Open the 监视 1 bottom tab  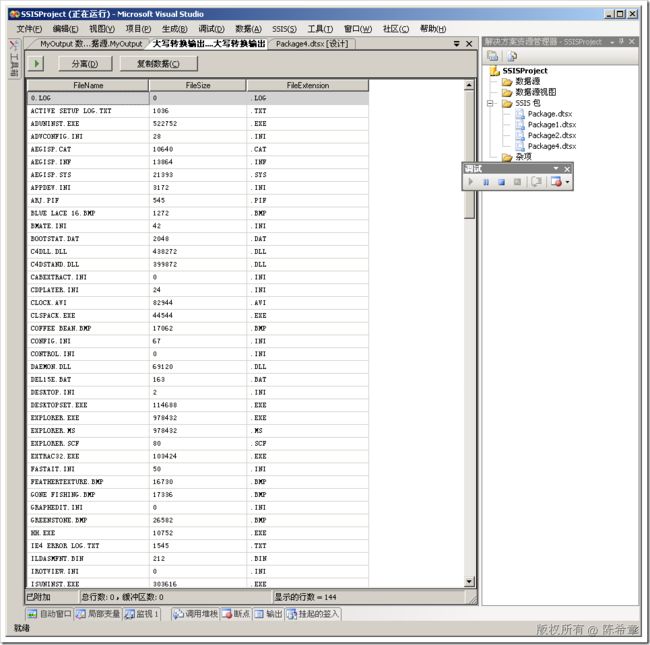click(x=142, y=614)
